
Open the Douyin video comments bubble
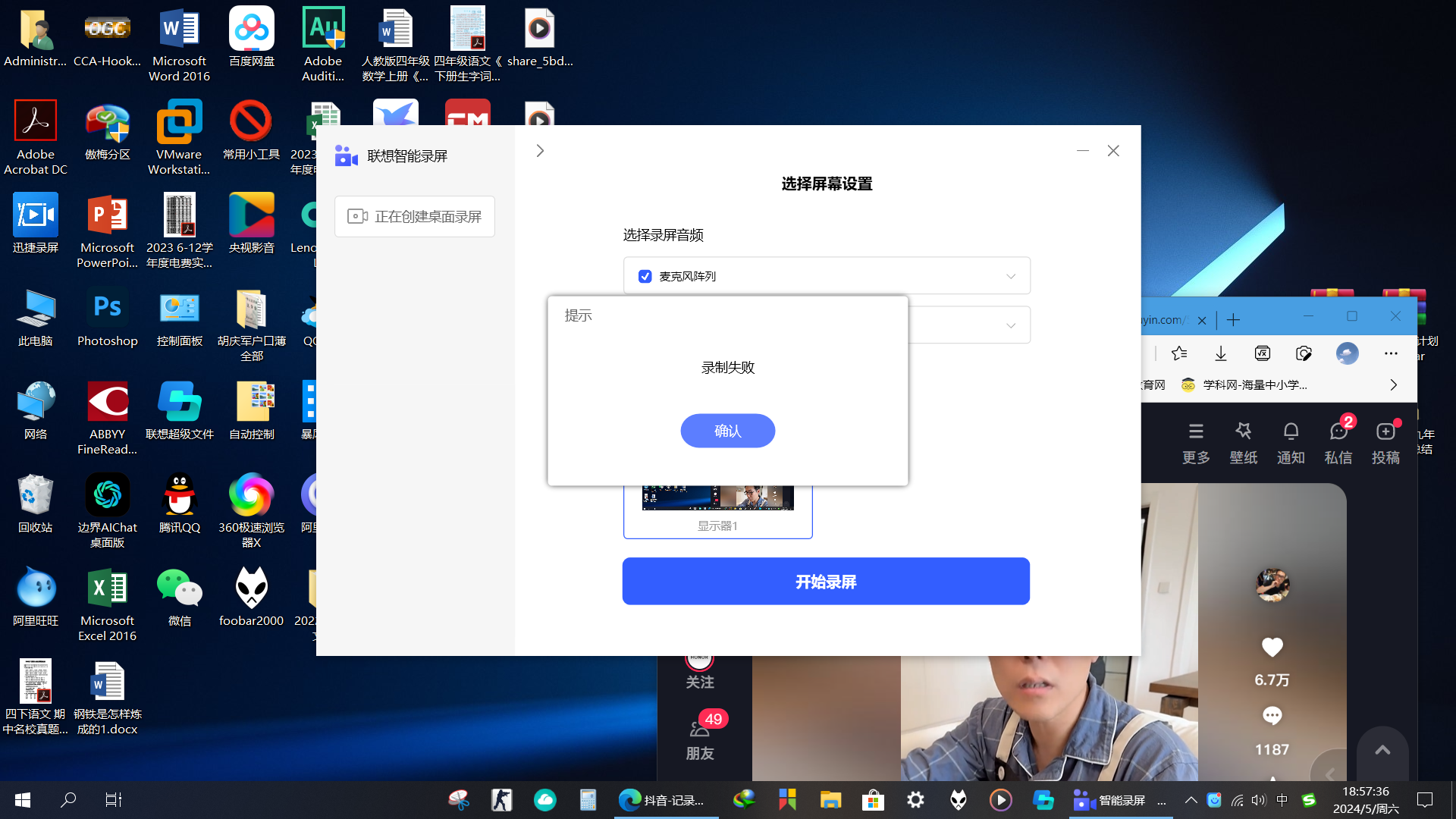[1272, 716]
